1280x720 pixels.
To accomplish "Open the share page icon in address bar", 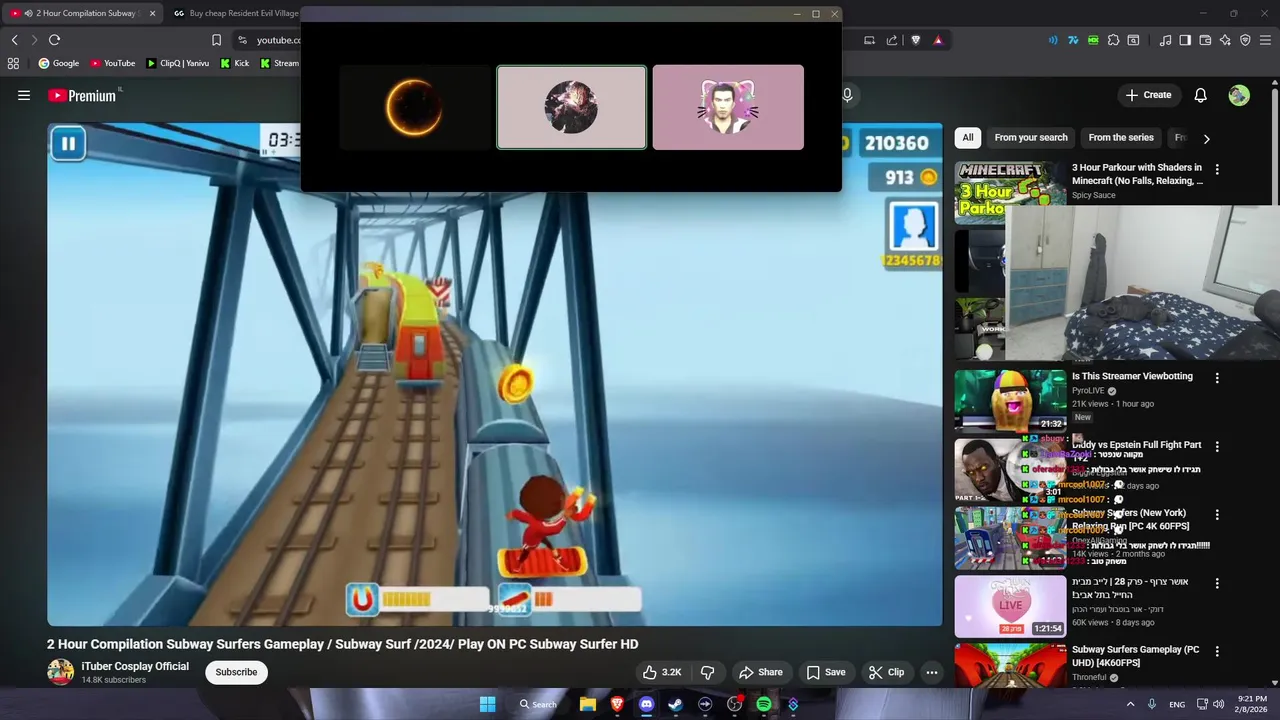I will pos(892,40).
